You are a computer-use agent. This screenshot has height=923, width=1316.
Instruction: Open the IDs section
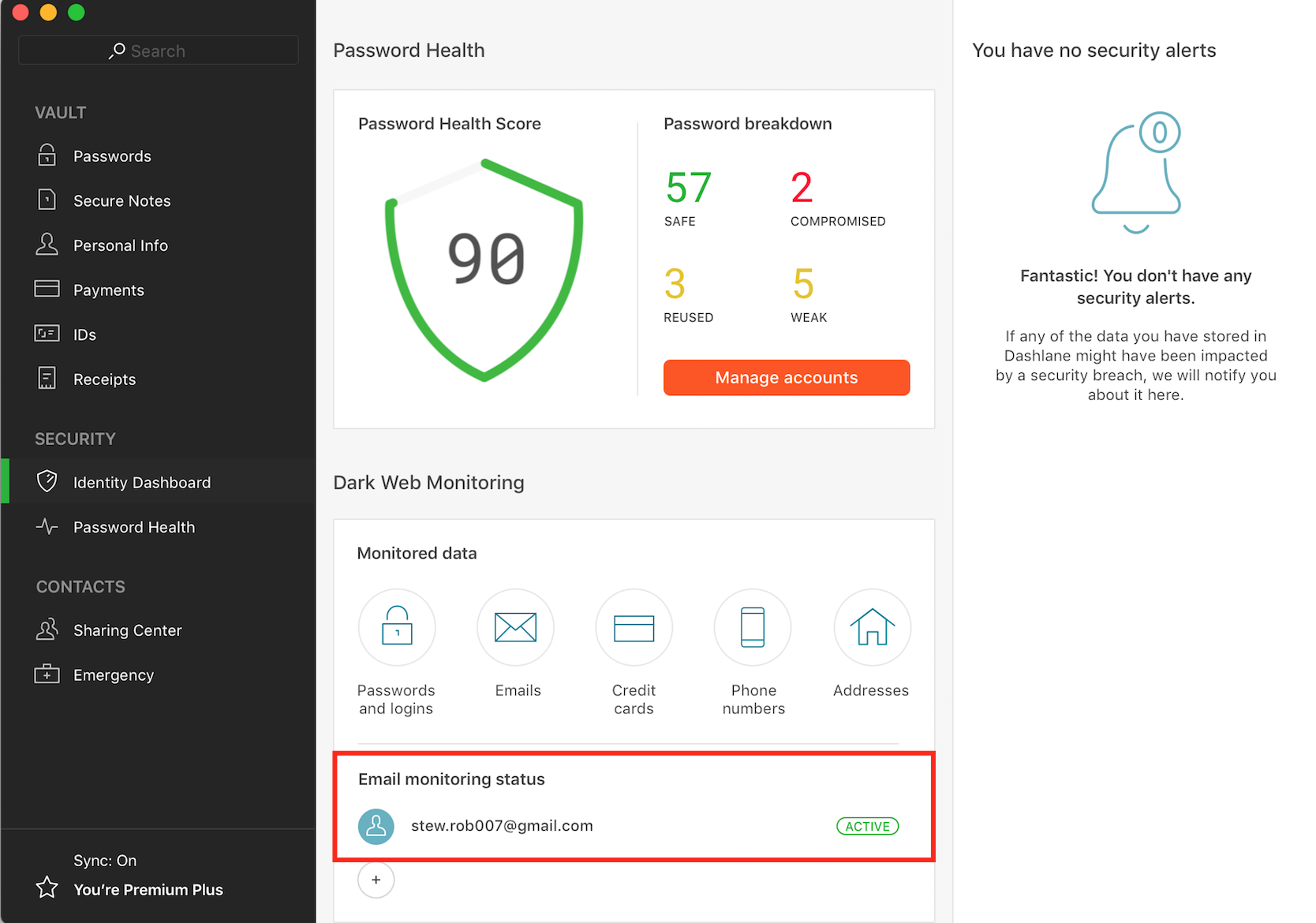coord(84,334)
